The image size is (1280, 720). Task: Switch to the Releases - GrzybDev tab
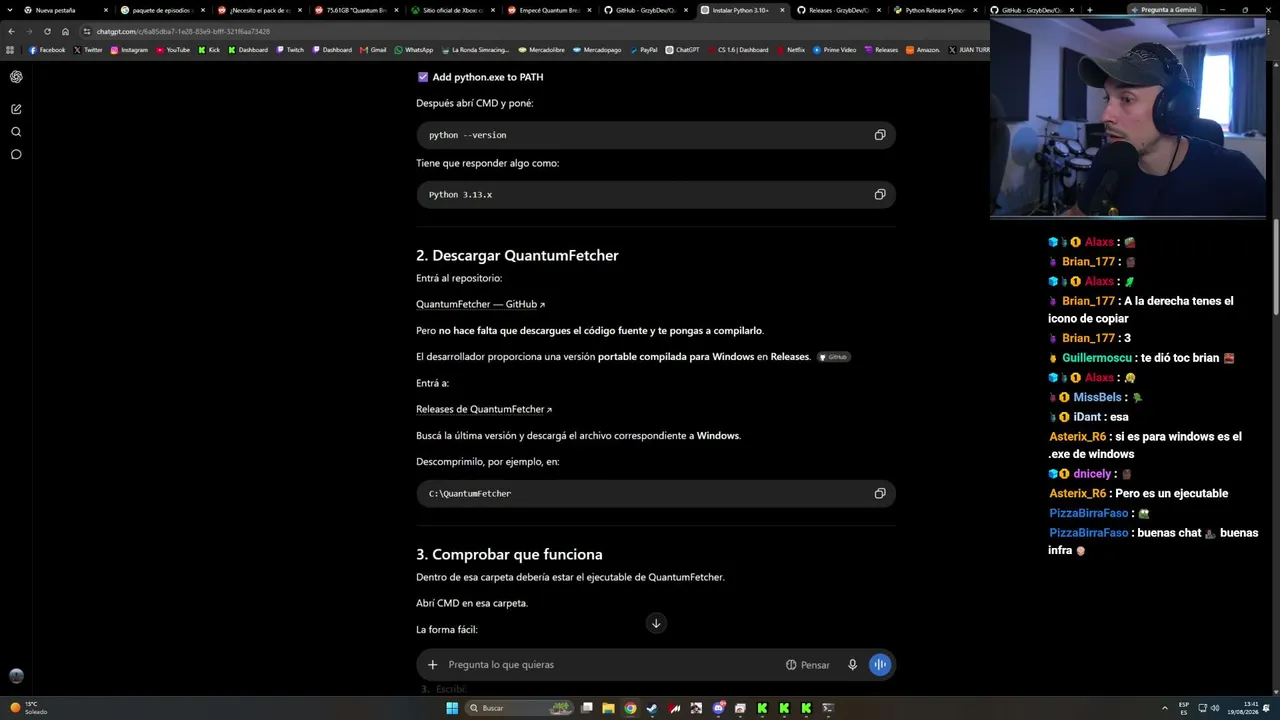pos(840,10)
